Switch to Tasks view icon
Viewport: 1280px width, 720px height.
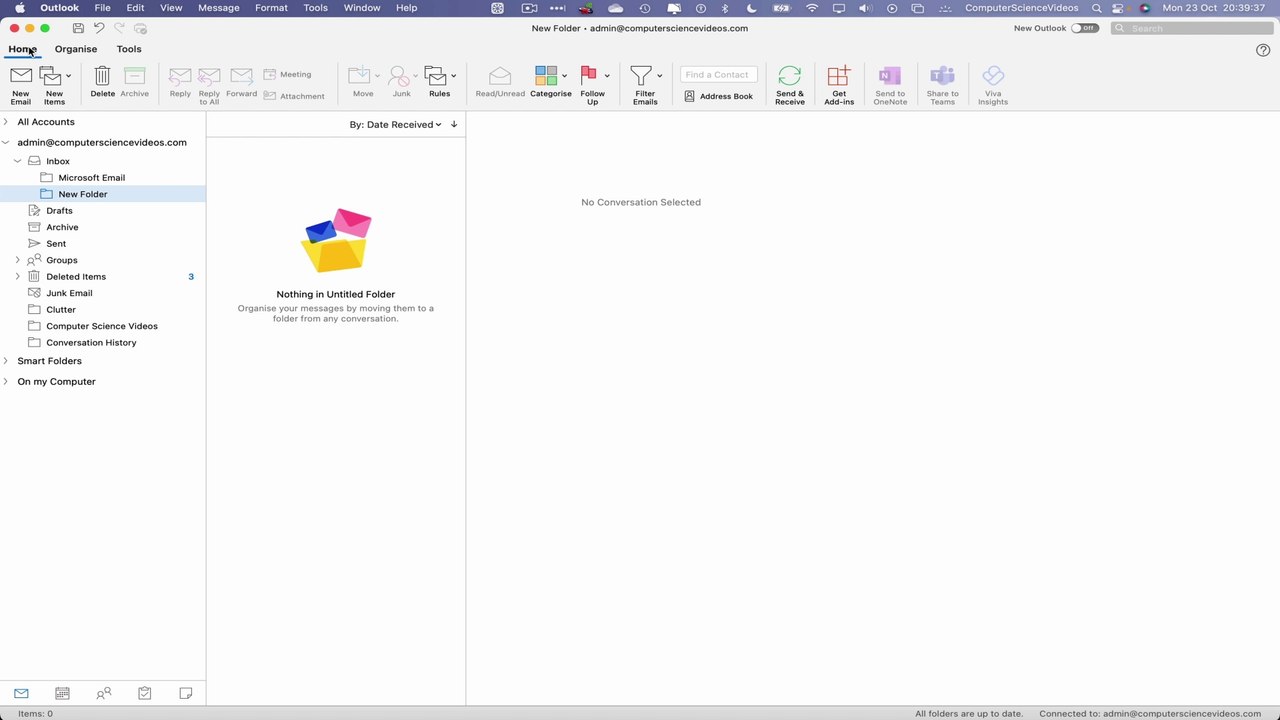tap(144, 693)
